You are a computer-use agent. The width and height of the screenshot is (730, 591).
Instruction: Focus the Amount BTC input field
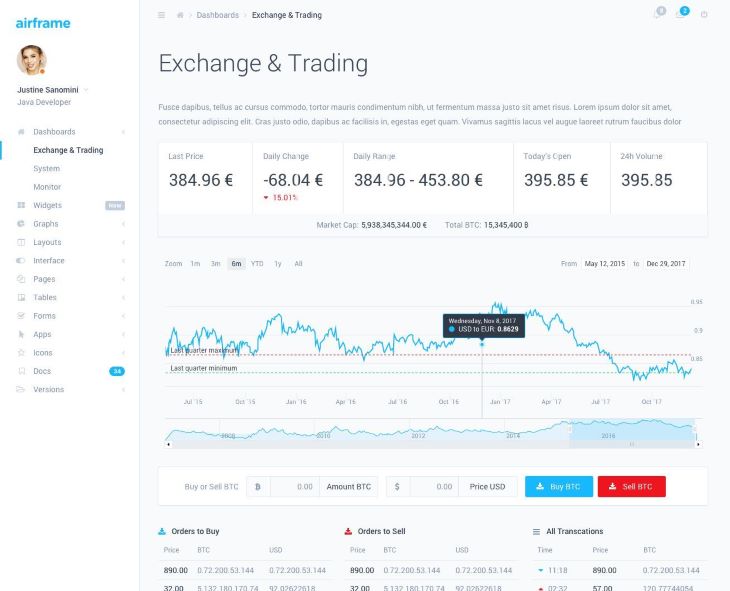[295, 487]
